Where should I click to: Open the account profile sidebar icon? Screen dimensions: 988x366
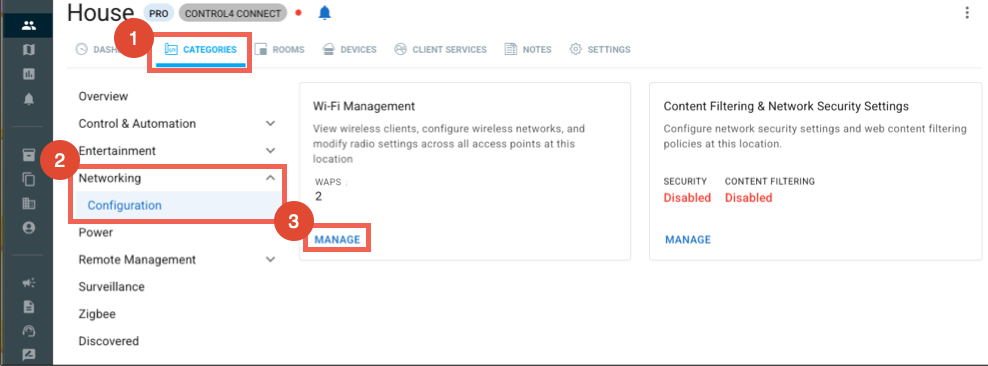click(28, 228)
